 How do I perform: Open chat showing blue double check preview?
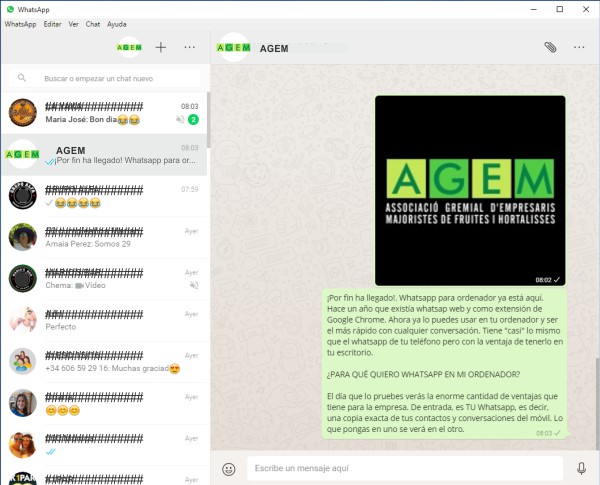[104, 444]
